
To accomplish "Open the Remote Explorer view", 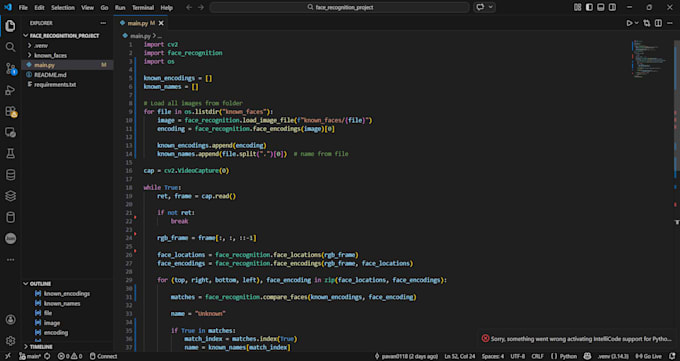I will pyautogui.click(x=10, y=132).
